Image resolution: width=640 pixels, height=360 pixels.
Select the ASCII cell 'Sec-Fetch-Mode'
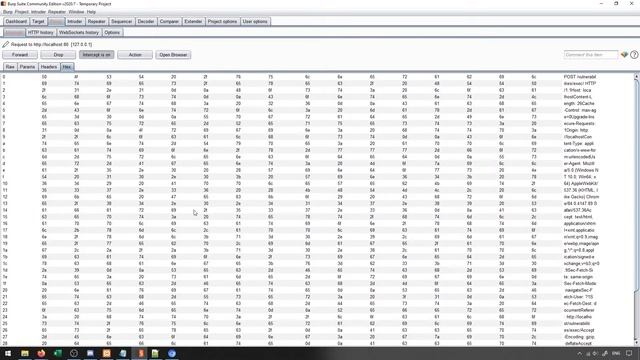point(580,283)
